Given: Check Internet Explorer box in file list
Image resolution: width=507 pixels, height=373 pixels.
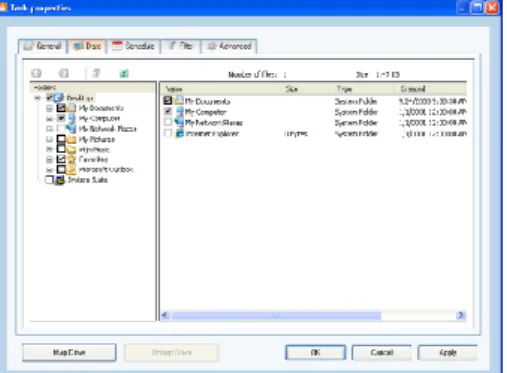Looking at the screenshot, I should click(x=168, y=133).
